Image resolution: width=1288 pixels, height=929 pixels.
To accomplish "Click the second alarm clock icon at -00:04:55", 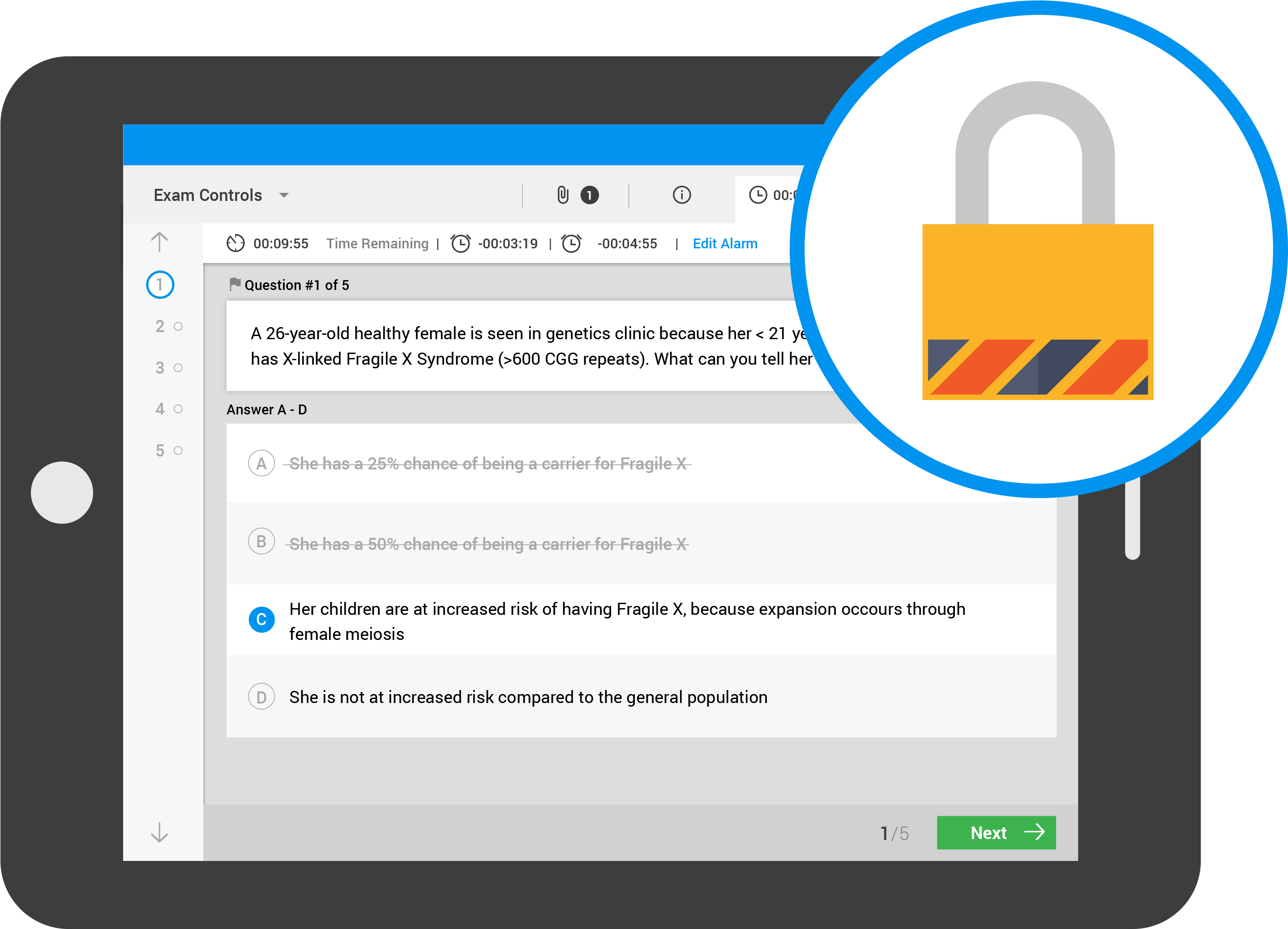I will pyautogui.click(x=571, y=243).
